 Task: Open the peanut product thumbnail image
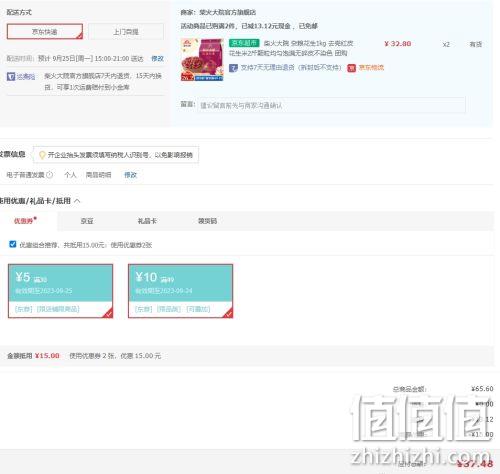tap(202, 60)
